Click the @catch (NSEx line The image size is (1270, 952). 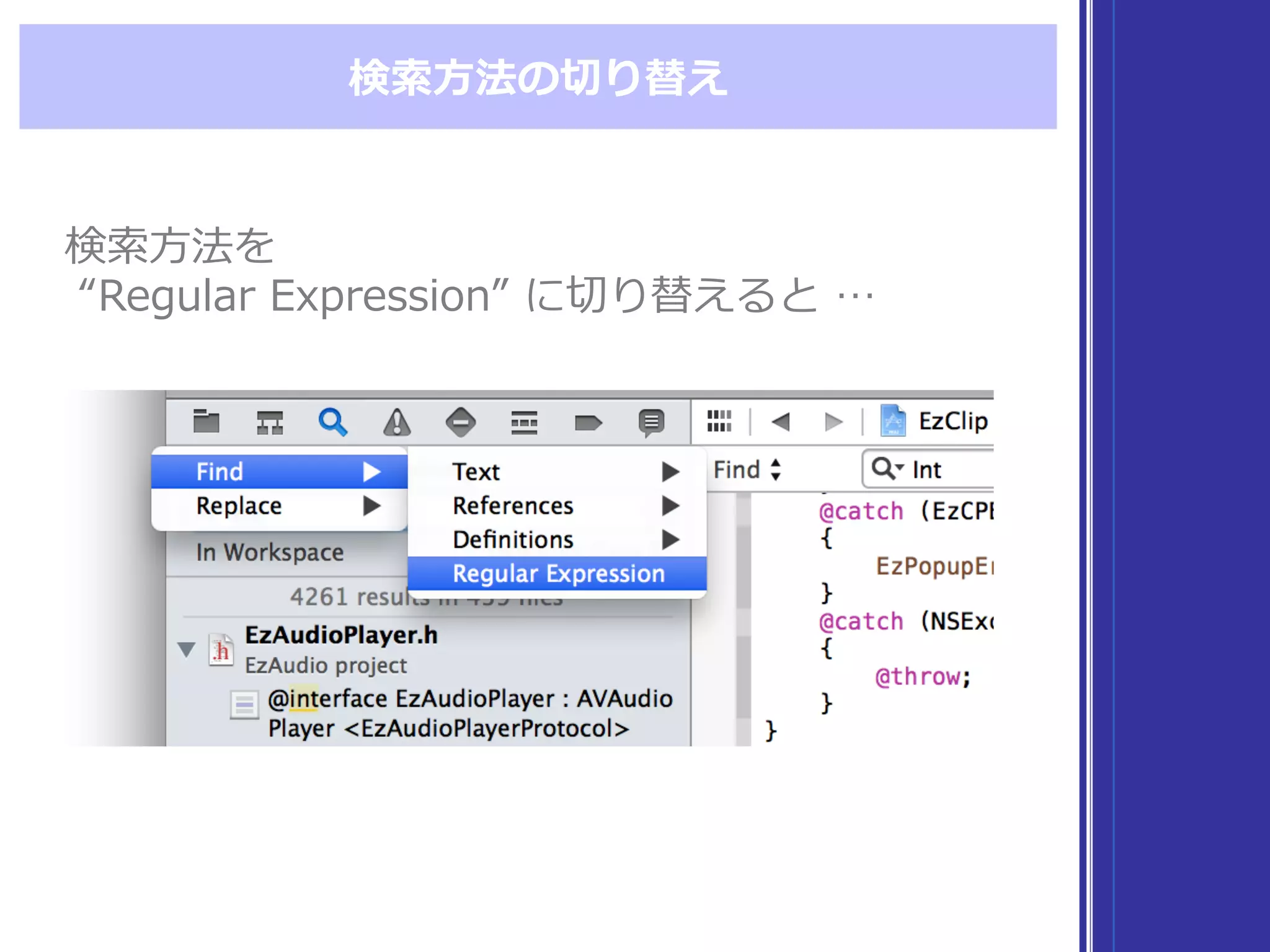[x=905, y=621]
